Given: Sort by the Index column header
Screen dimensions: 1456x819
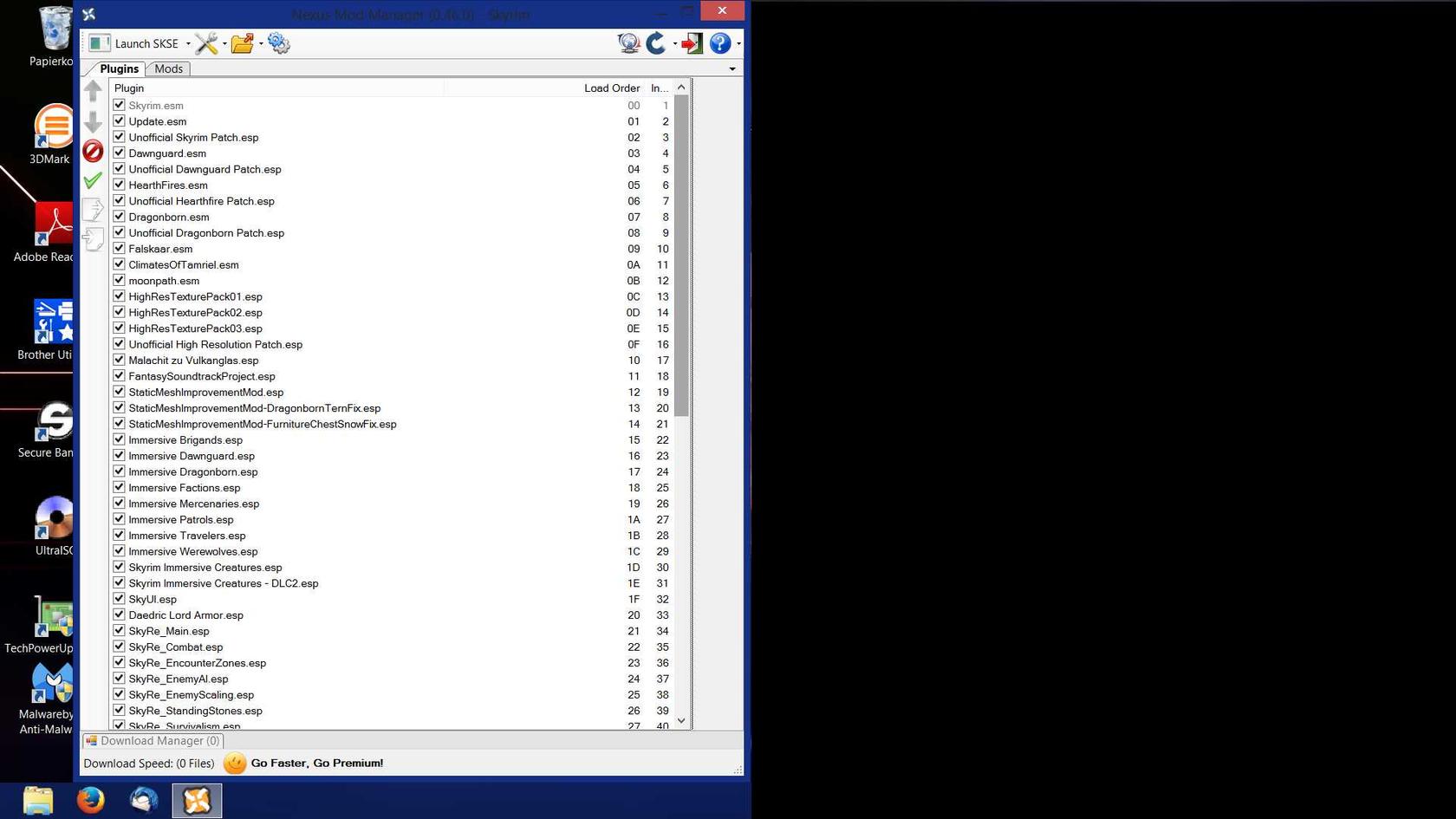Looking at the screenshot, I should [x=659, y=88].
